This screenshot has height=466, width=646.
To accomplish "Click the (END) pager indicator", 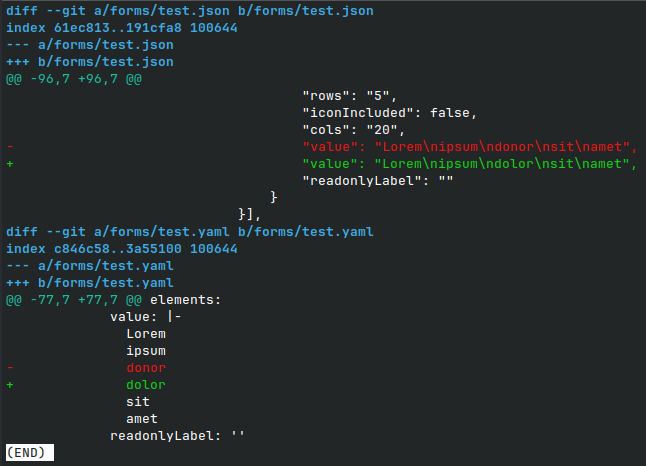I will click(28, 453).
